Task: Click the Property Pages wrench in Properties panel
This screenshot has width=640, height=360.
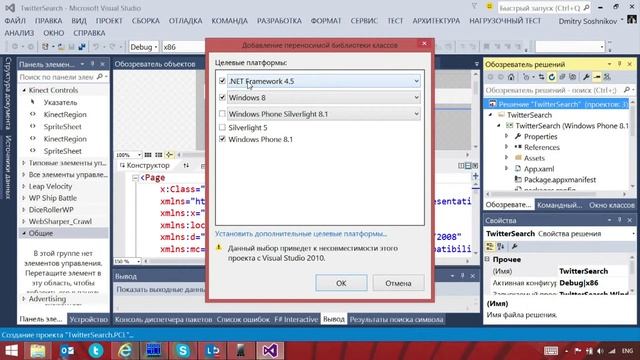Action: pos(515,247)
